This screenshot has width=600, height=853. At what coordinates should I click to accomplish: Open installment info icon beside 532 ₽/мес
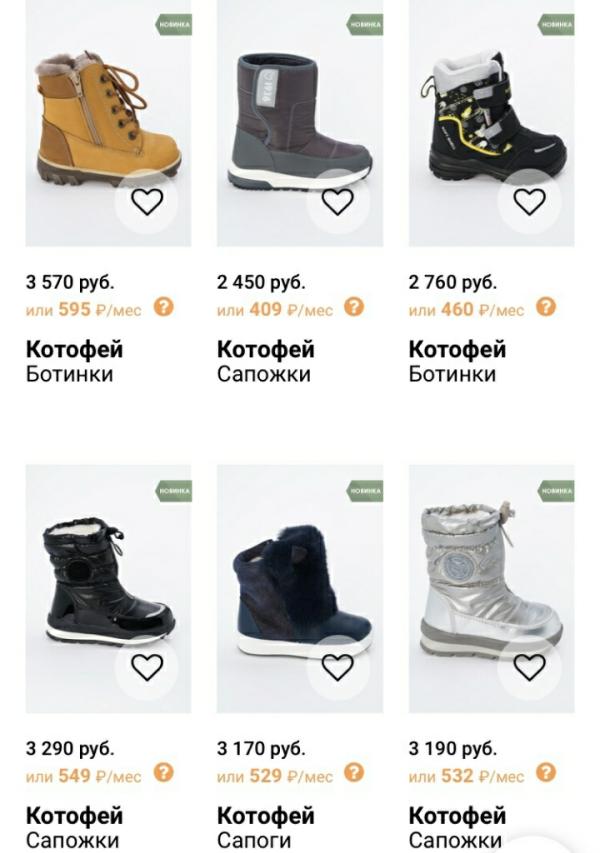point(546,772)
